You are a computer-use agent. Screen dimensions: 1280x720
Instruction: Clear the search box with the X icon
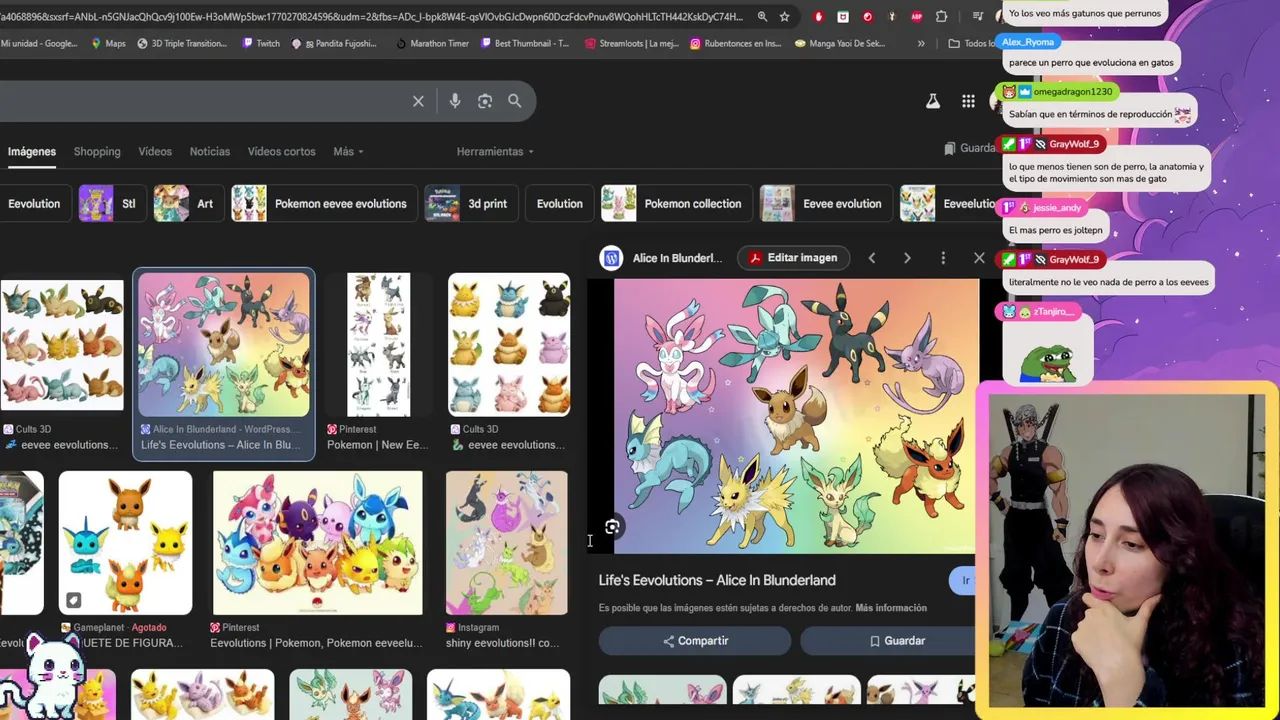(418, 101)
